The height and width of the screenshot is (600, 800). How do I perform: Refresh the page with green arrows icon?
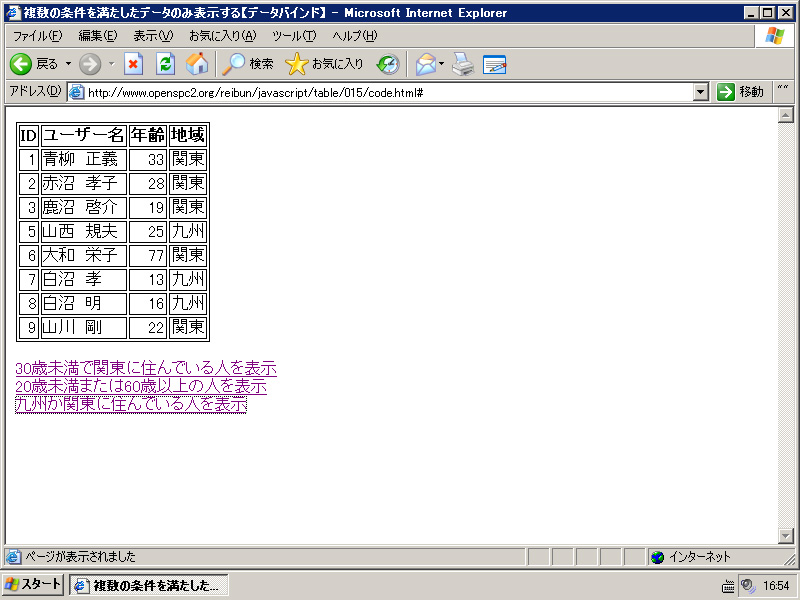point(165,64)
